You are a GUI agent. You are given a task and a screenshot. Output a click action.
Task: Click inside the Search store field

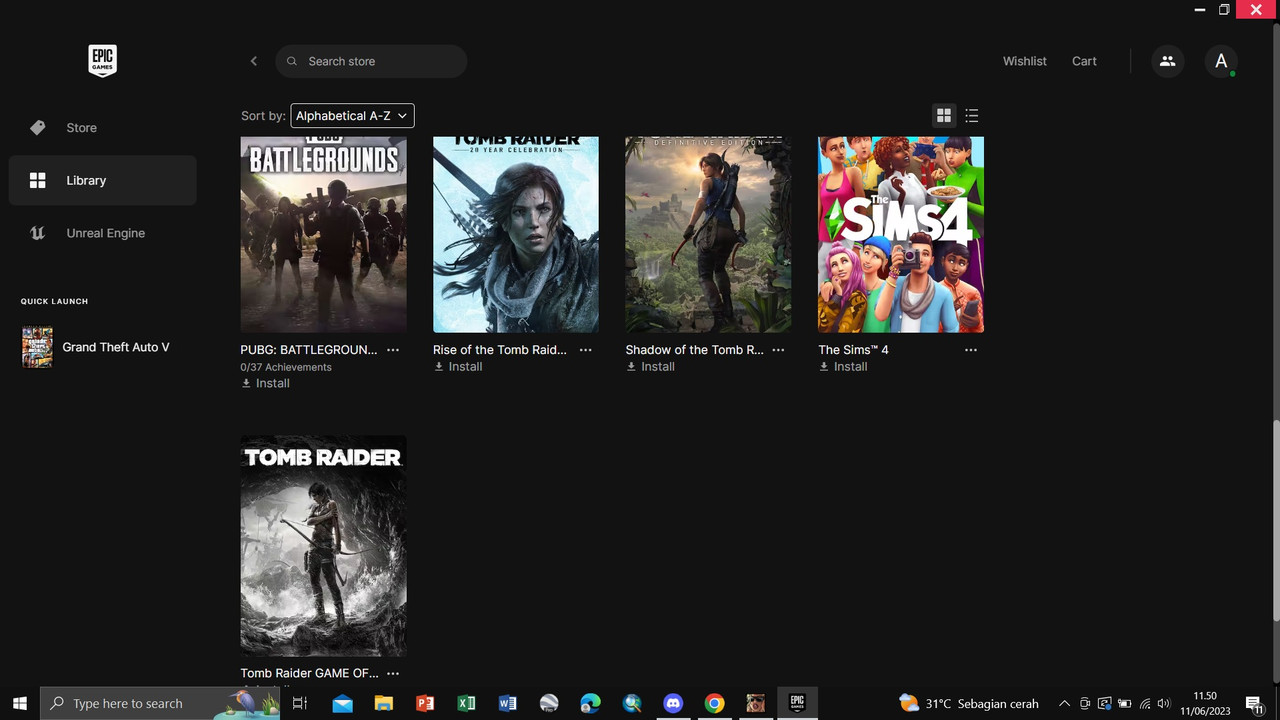point(371,61)
